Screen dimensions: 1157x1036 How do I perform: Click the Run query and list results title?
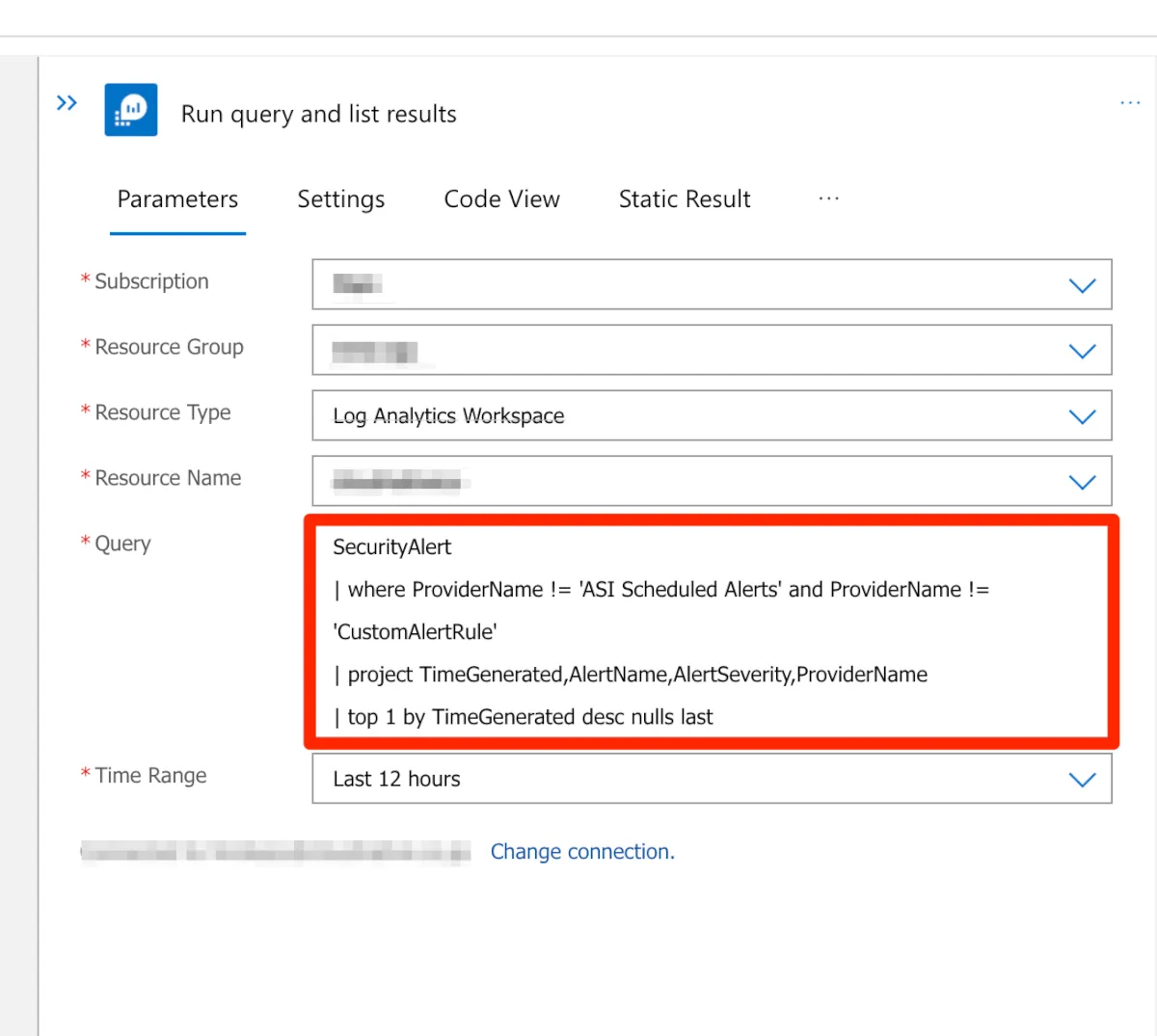tap(319, 115)
